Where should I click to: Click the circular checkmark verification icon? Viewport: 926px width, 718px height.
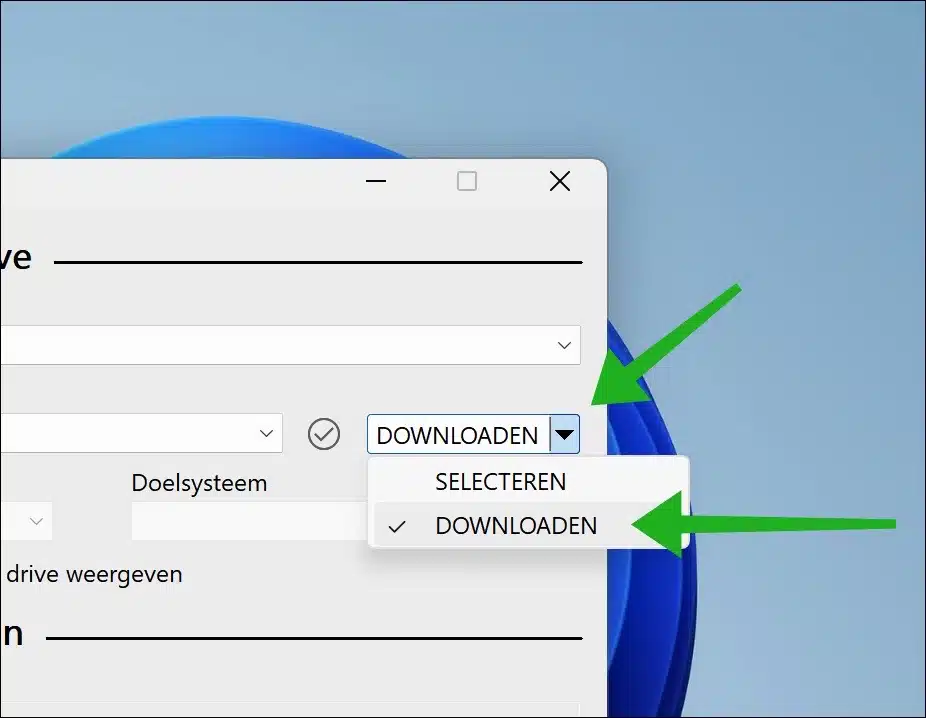323,433
